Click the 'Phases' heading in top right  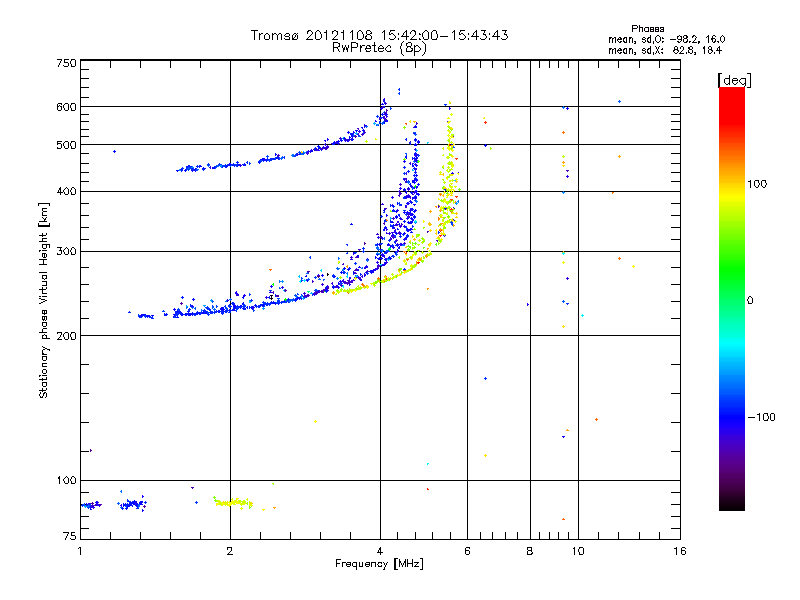click(x=647, y=29)
